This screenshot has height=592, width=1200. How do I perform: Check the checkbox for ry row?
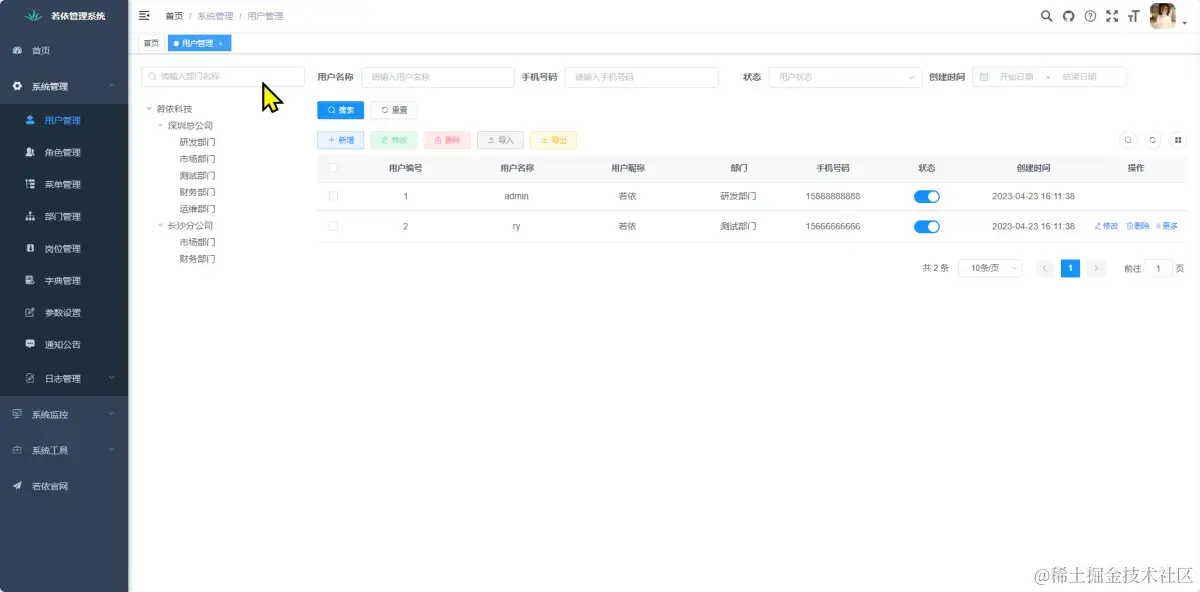tap(333, 227)
